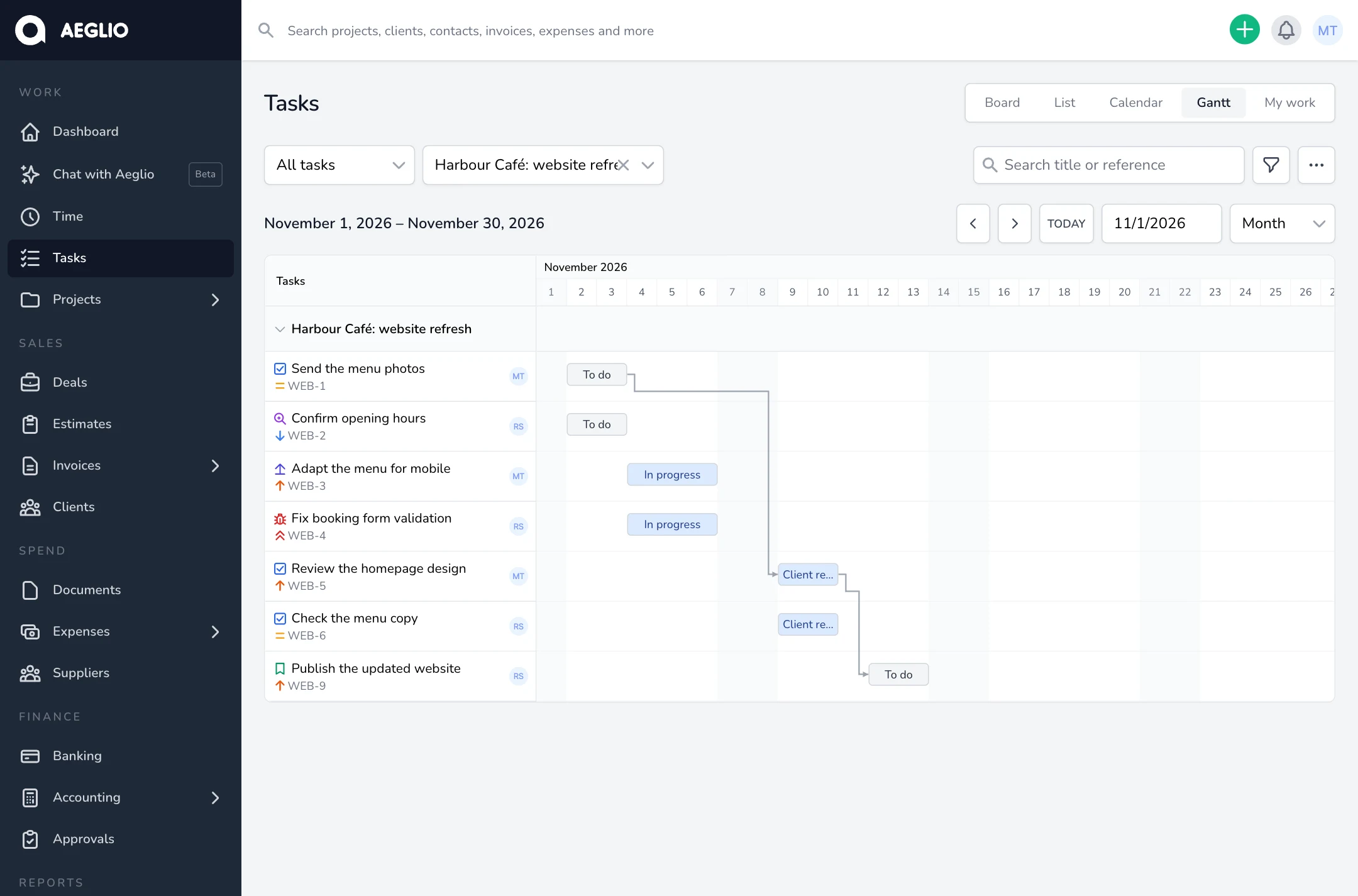Image resolution: width=1358 pixels, height=896 pixels.
Task: Select the WEB-3 In progress Gantt bar
Action: (672, 475)
